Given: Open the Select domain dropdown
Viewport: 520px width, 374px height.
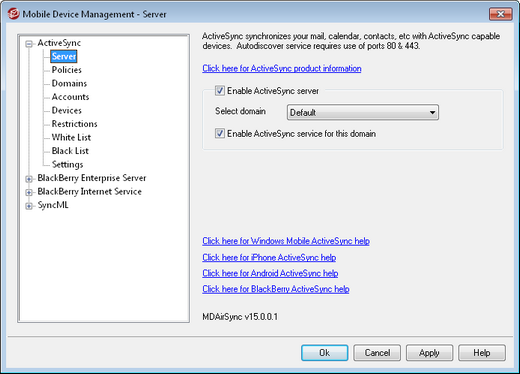Looking at the screenshot, I should click(x=363, y=112).
